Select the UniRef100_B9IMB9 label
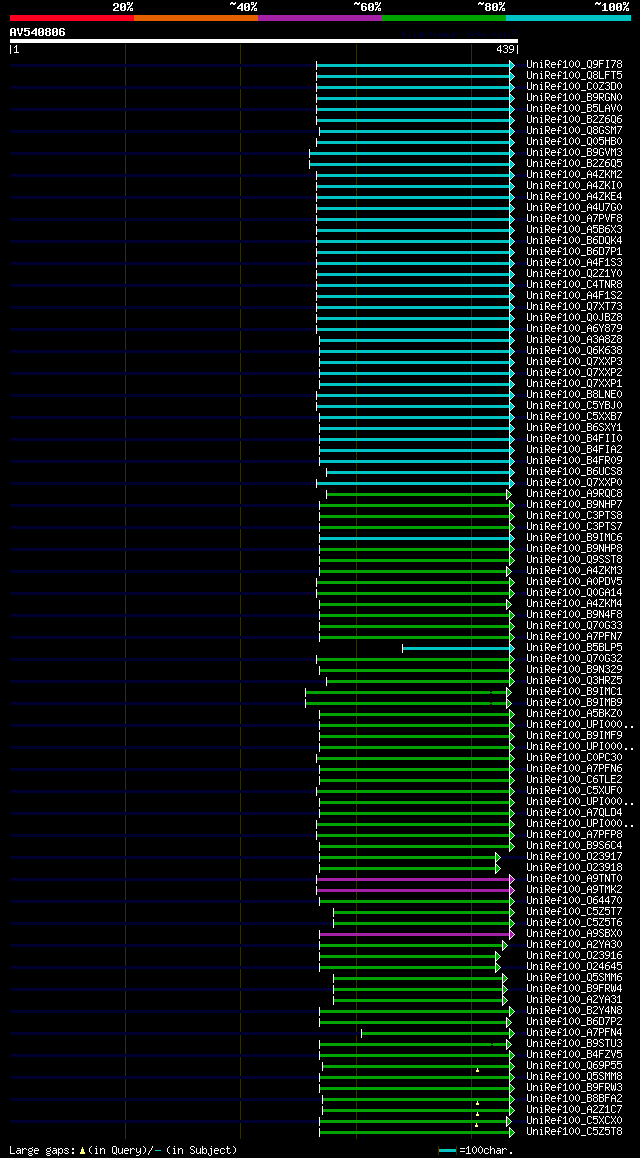 click(574, 703)
